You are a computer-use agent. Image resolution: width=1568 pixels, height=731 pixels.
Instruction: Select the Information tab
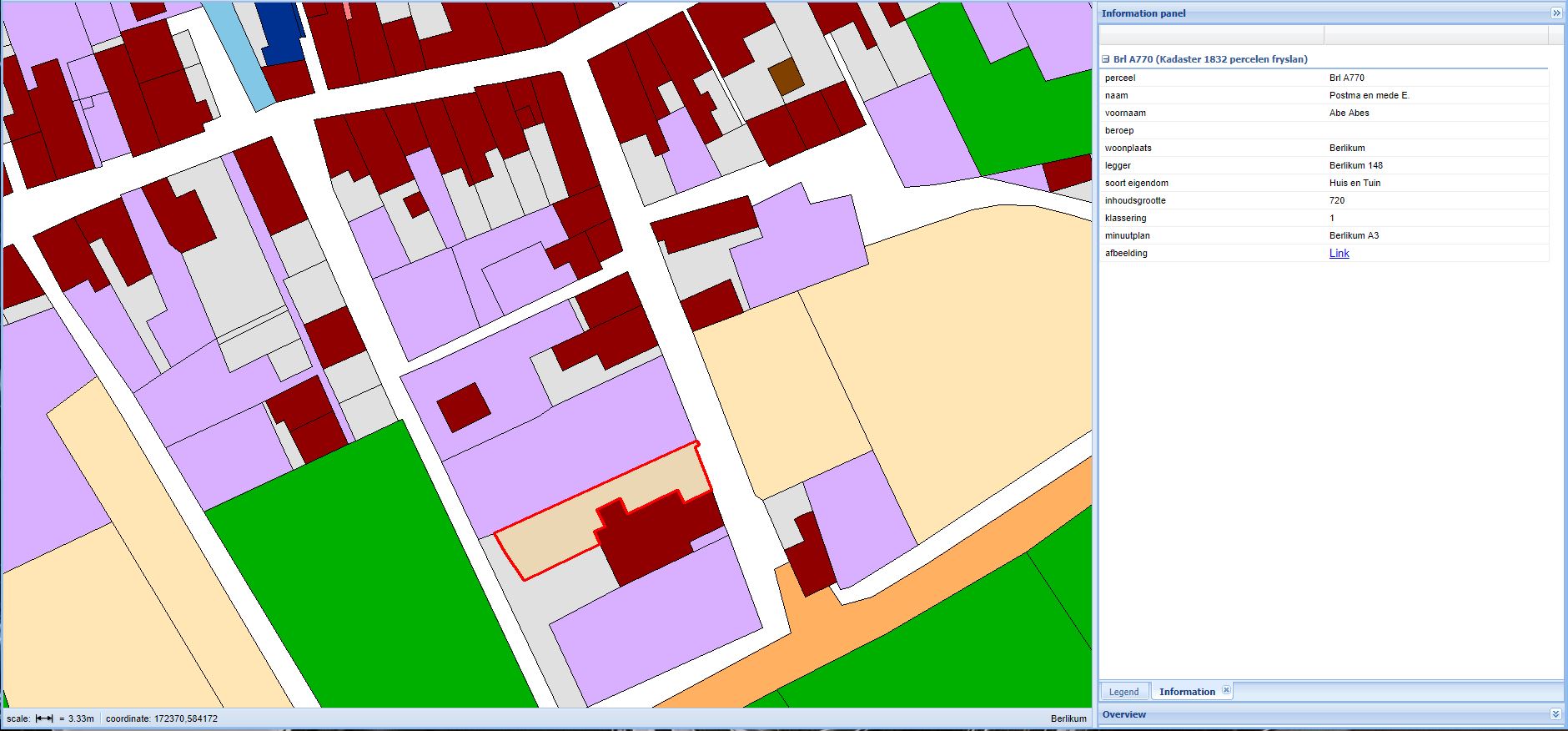[1186, 692]
